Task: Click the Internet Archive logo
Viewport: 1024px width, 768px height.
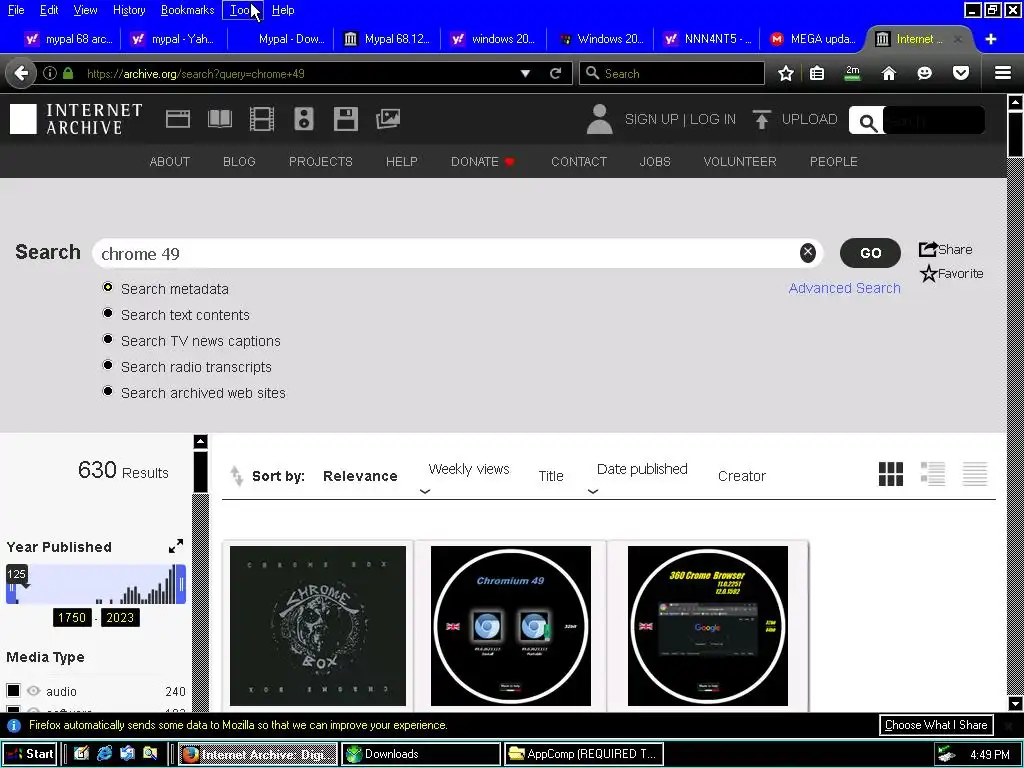Action: click(76, 119)
